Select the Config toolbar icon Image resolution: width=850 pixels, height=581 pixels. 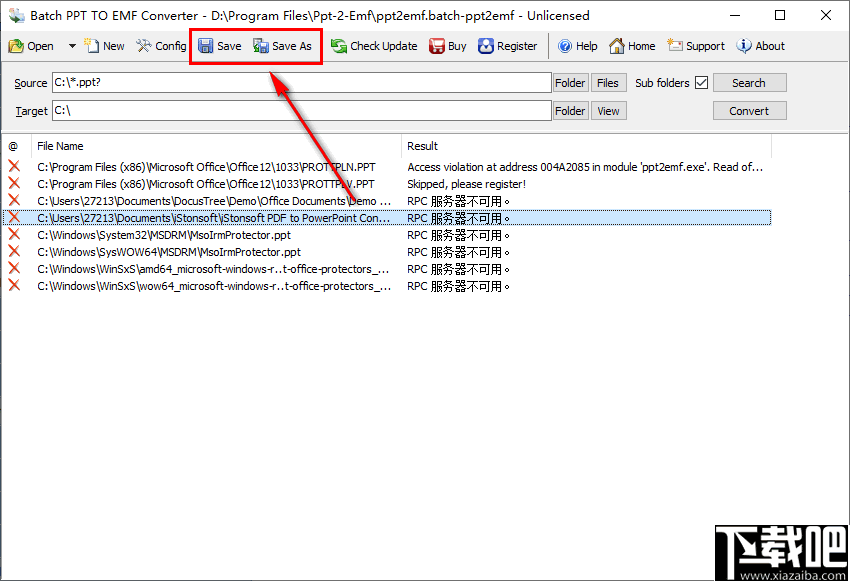(x=160, y=45)
